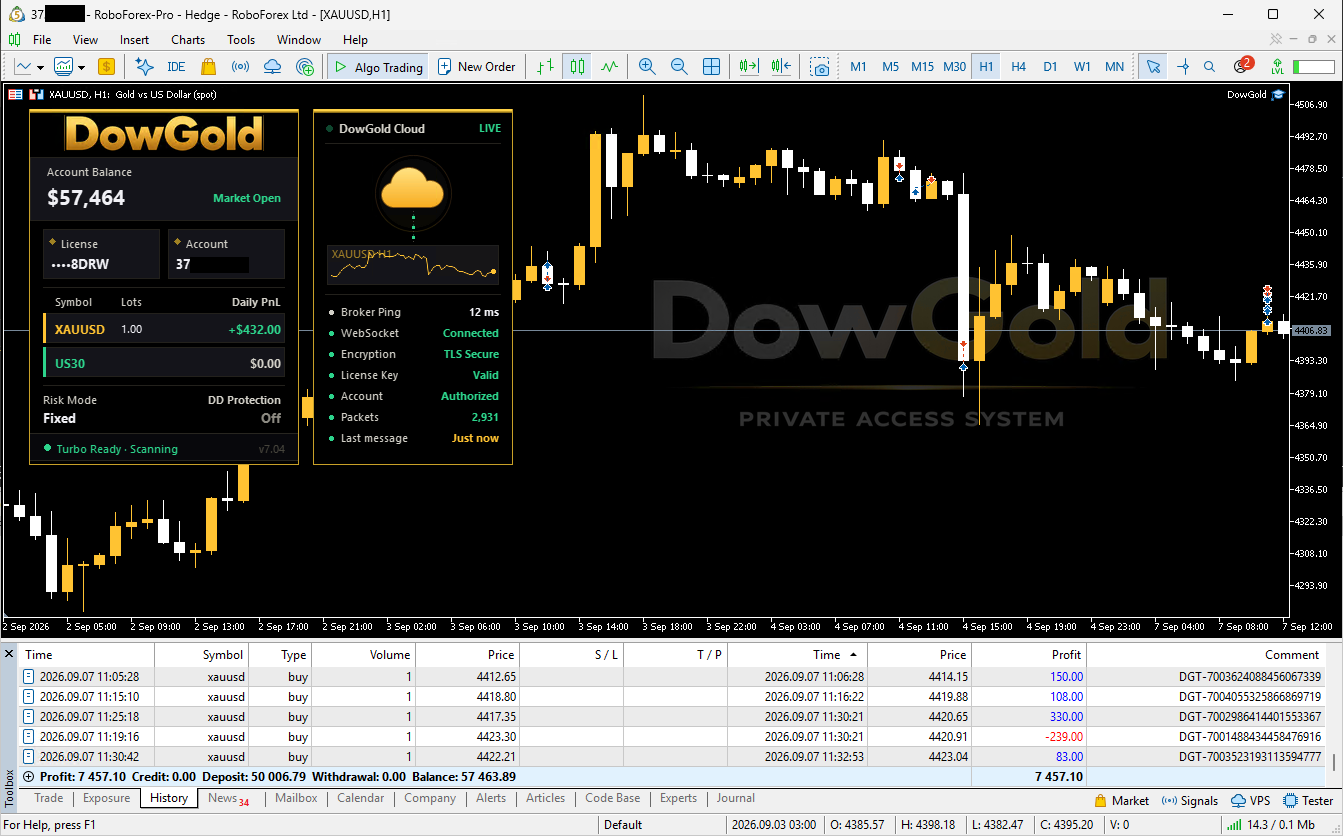Select M15 timeframe

pyautogui.click(x=922, y=67)
